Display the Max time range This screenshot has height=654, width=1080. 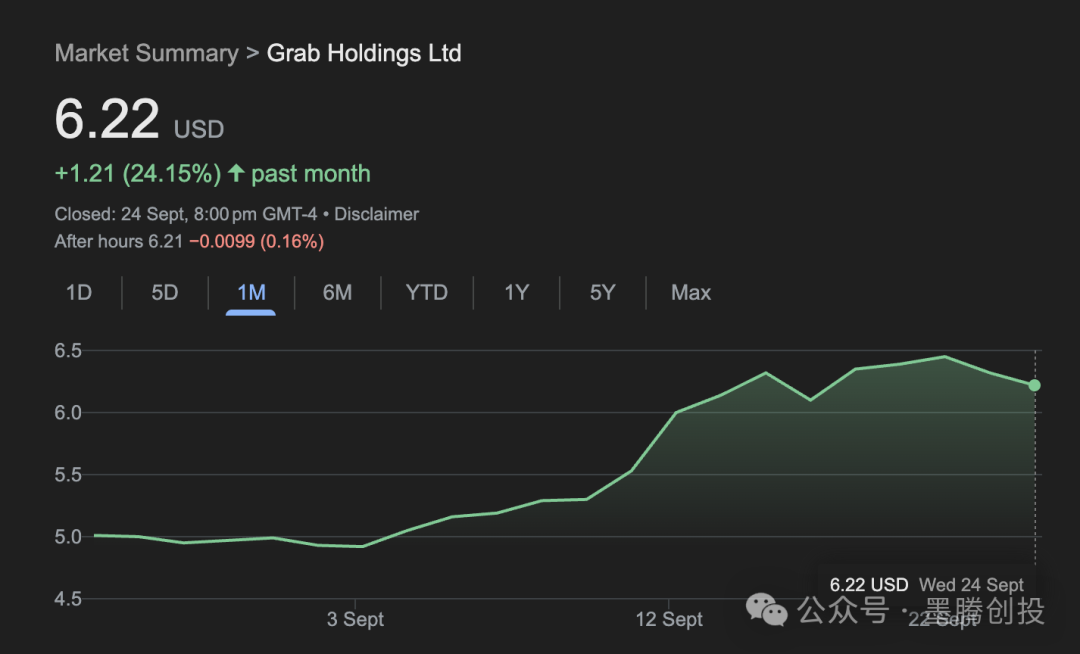[x=691, y=293]
